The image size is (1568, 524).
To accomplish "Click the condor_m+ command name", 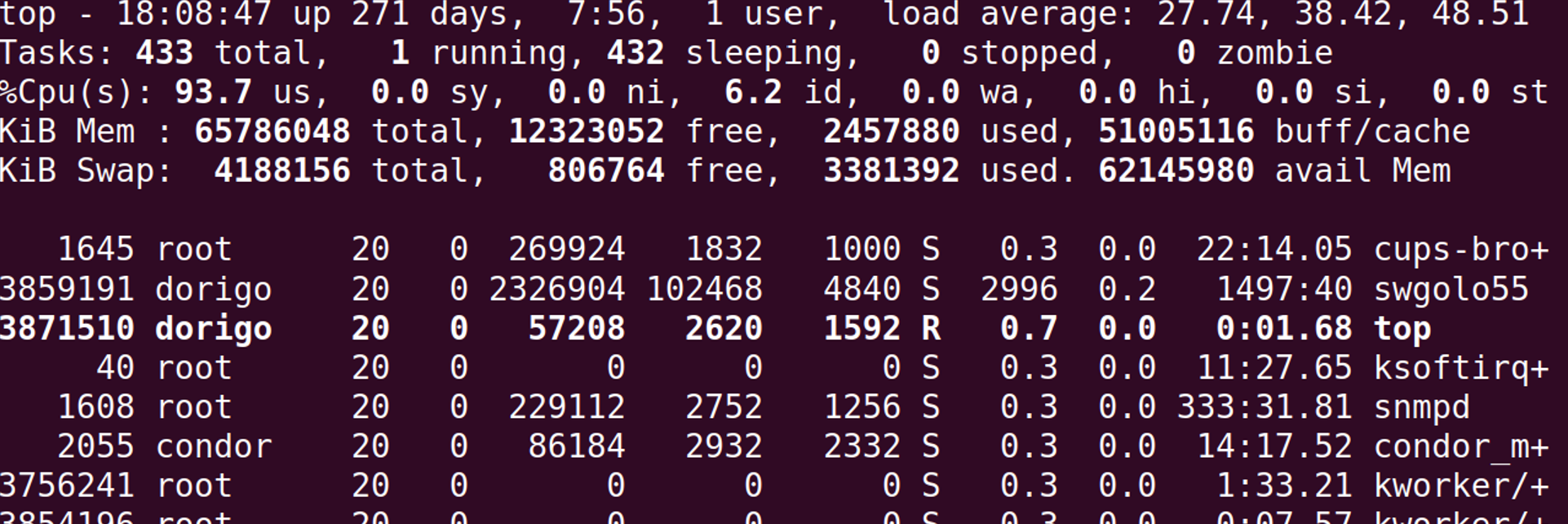I will 1460,446.
